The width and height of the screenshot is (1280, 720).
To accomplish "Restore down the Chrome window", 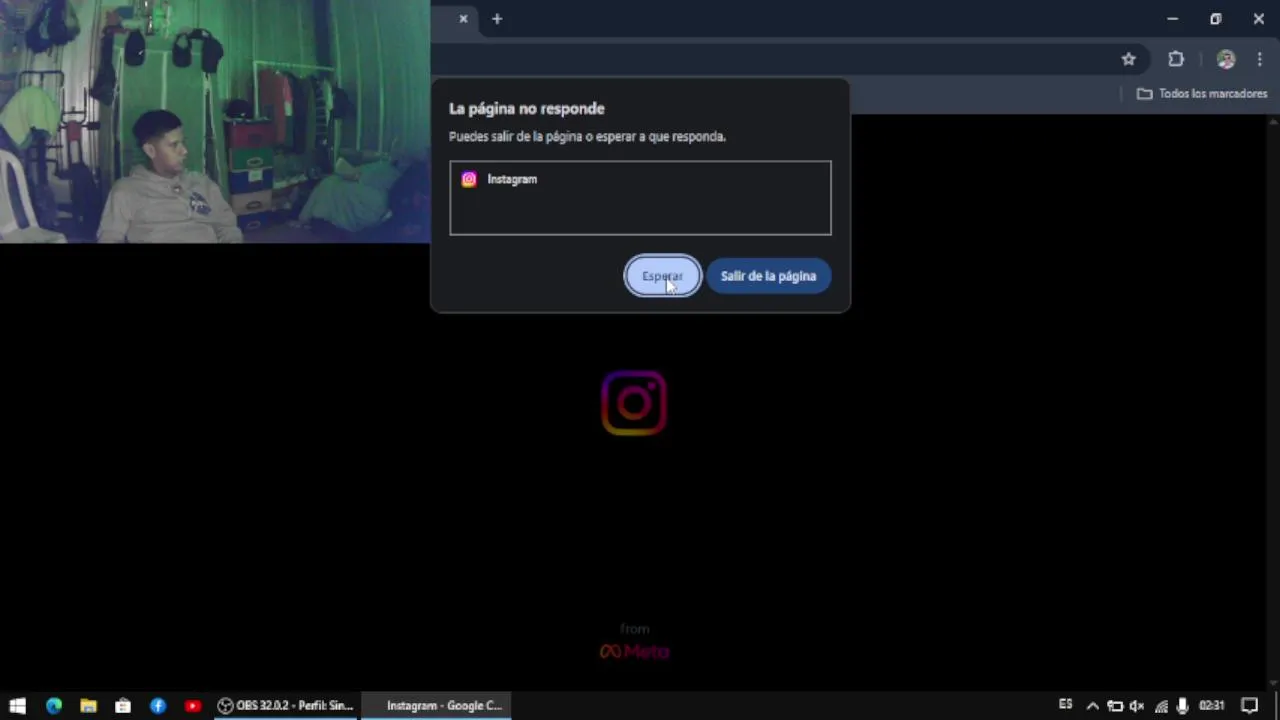I will click(1215, 19).
